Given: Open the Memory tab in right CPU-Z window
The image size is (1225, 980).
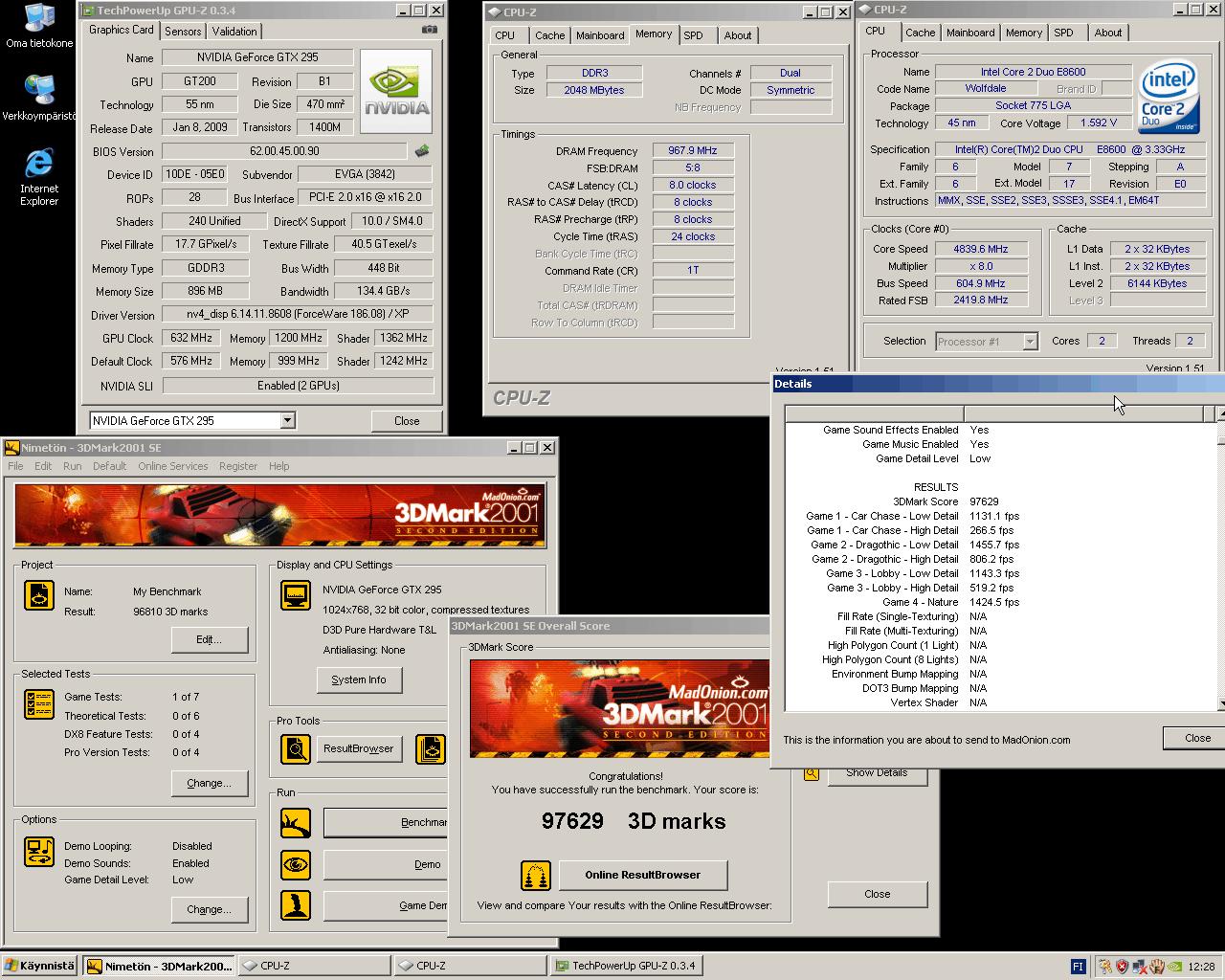Looking at the screenshot, I should coord(1023,33).
